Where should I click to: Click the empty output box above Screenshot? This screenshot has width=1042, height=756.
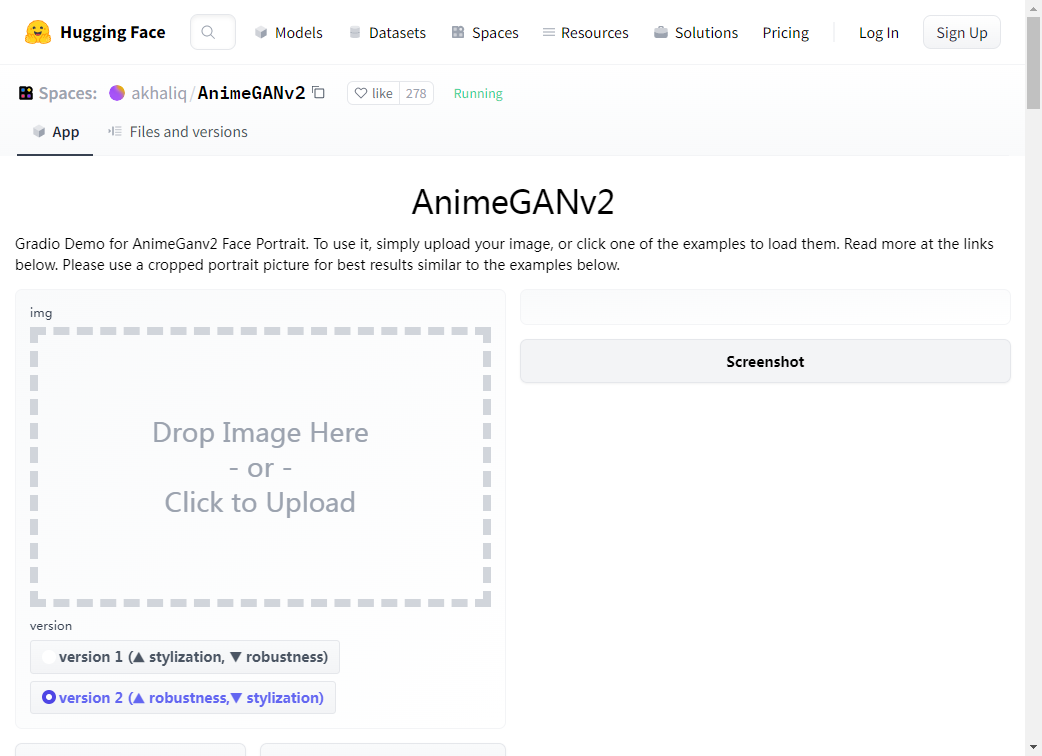[x=765, y=307]
